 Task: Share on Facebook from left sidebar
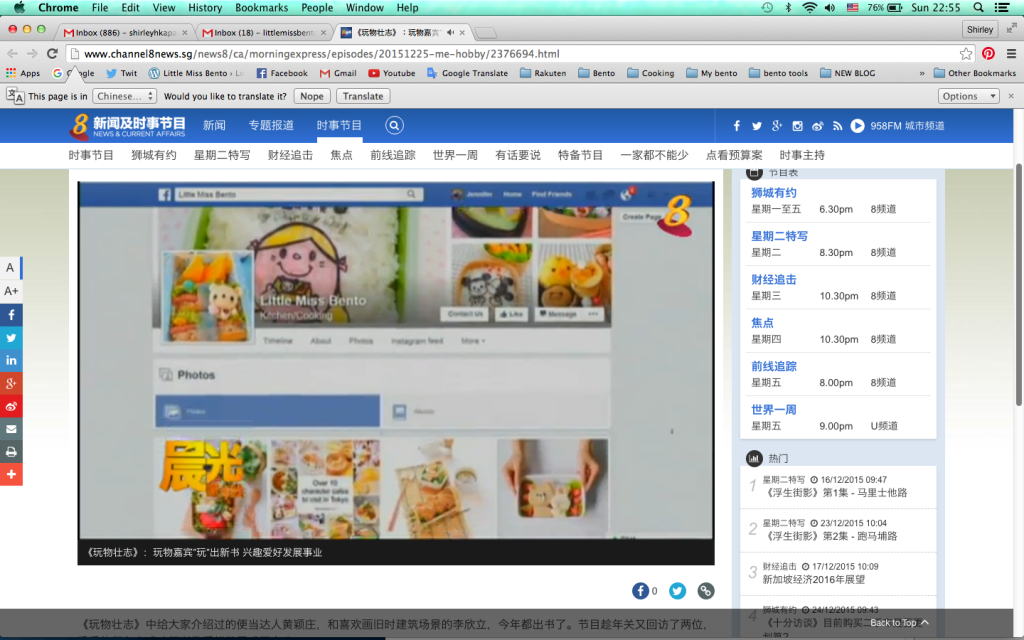[11, 315]
